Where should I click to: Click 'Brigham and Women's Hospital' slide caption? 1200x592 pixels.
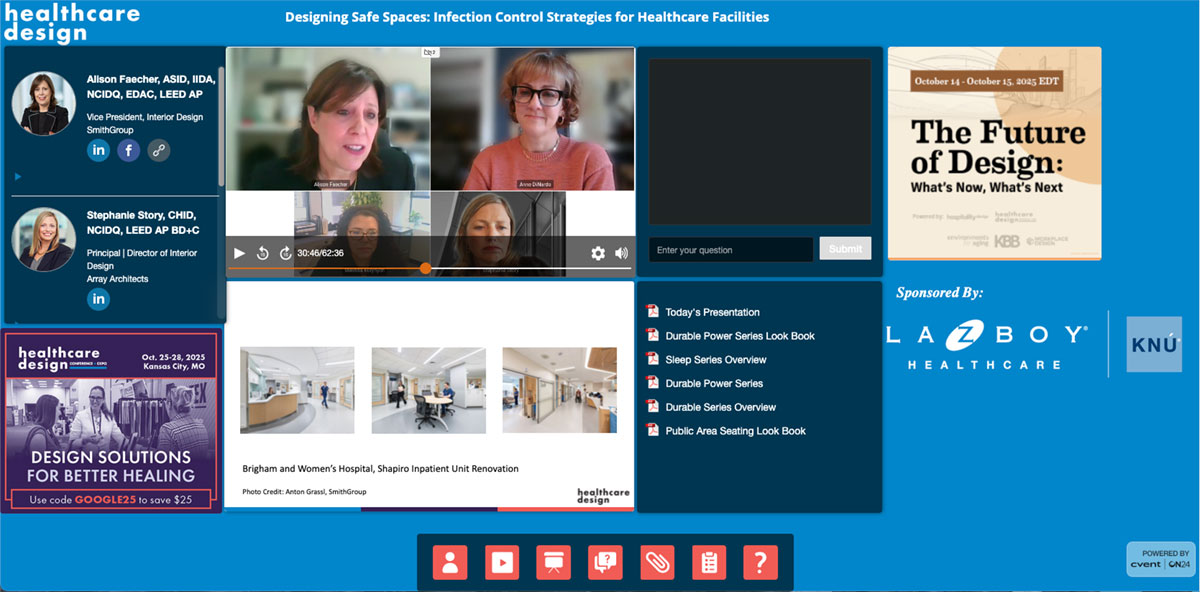(x=381, y=468)
